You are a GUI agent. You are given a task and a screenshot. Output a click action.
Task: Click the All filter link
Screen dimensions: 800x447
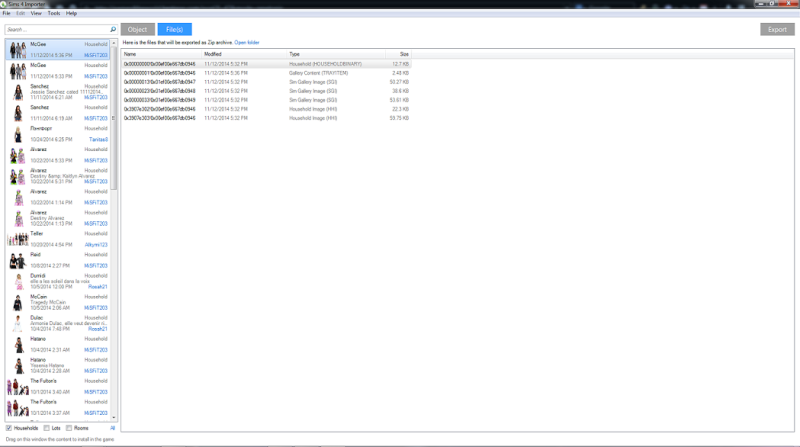click(113, 428)
